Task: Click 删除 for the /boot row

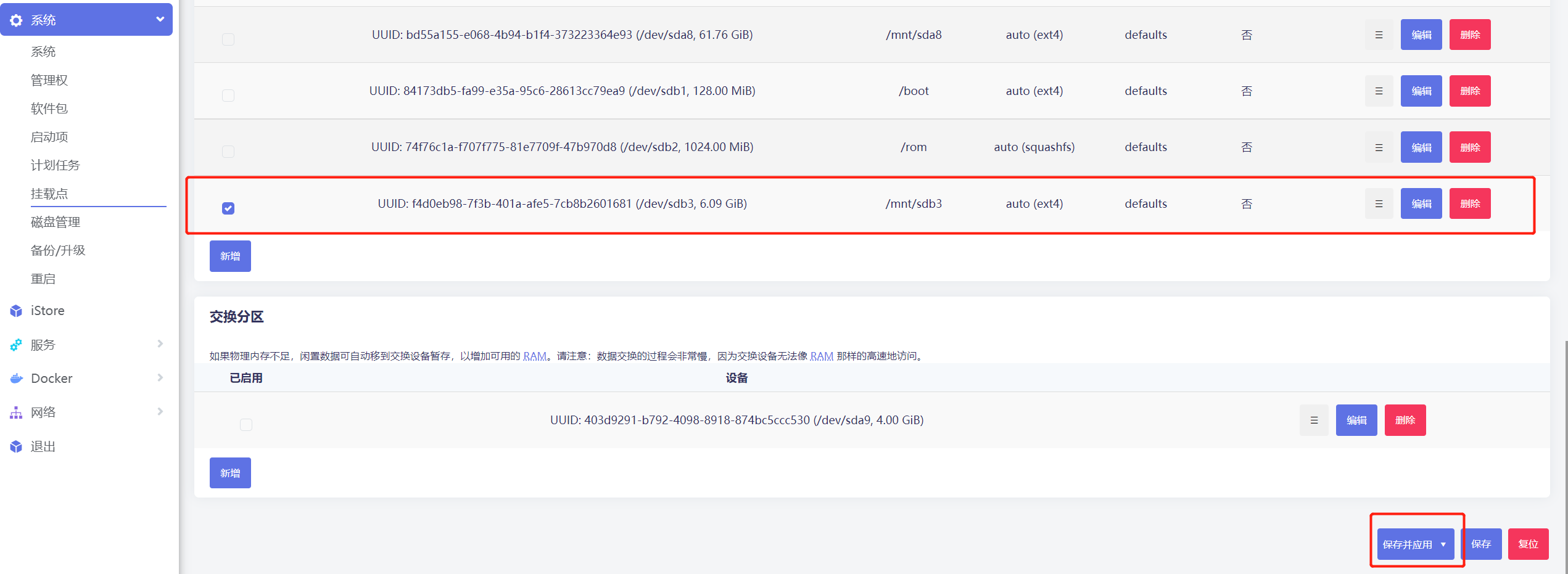Action: click(x=1470, y=91)
